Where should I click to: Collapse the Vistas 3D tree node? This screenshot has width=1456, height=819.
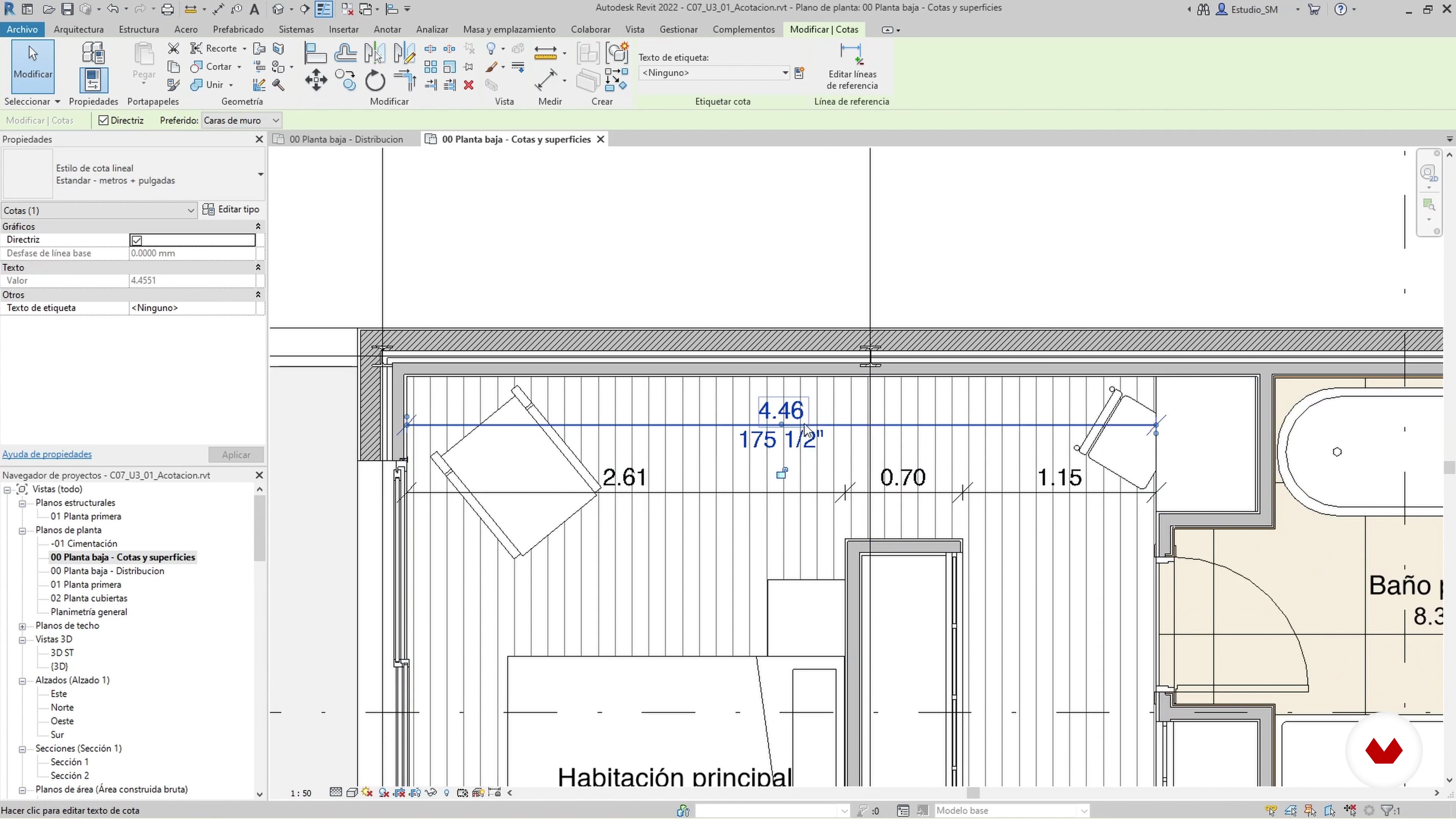pos(23,640)
